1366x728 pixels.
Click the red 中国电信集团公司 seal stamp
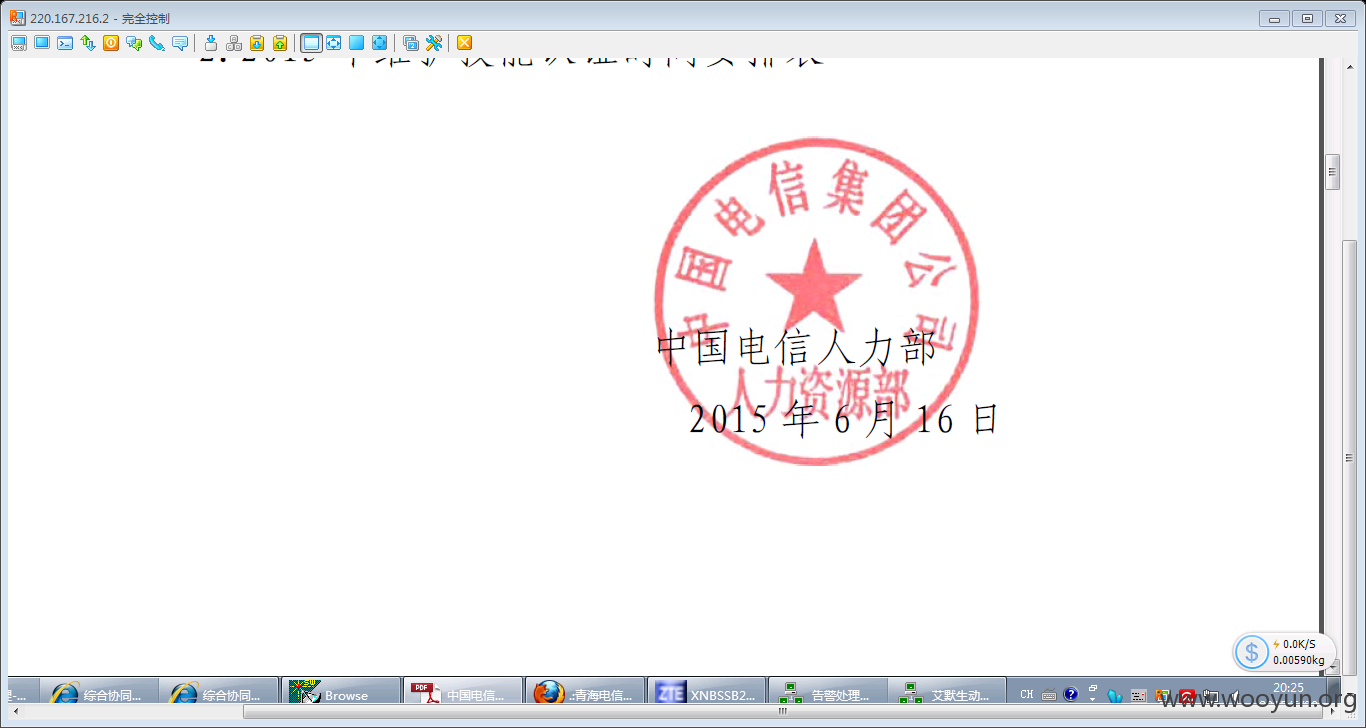point(816,302)
